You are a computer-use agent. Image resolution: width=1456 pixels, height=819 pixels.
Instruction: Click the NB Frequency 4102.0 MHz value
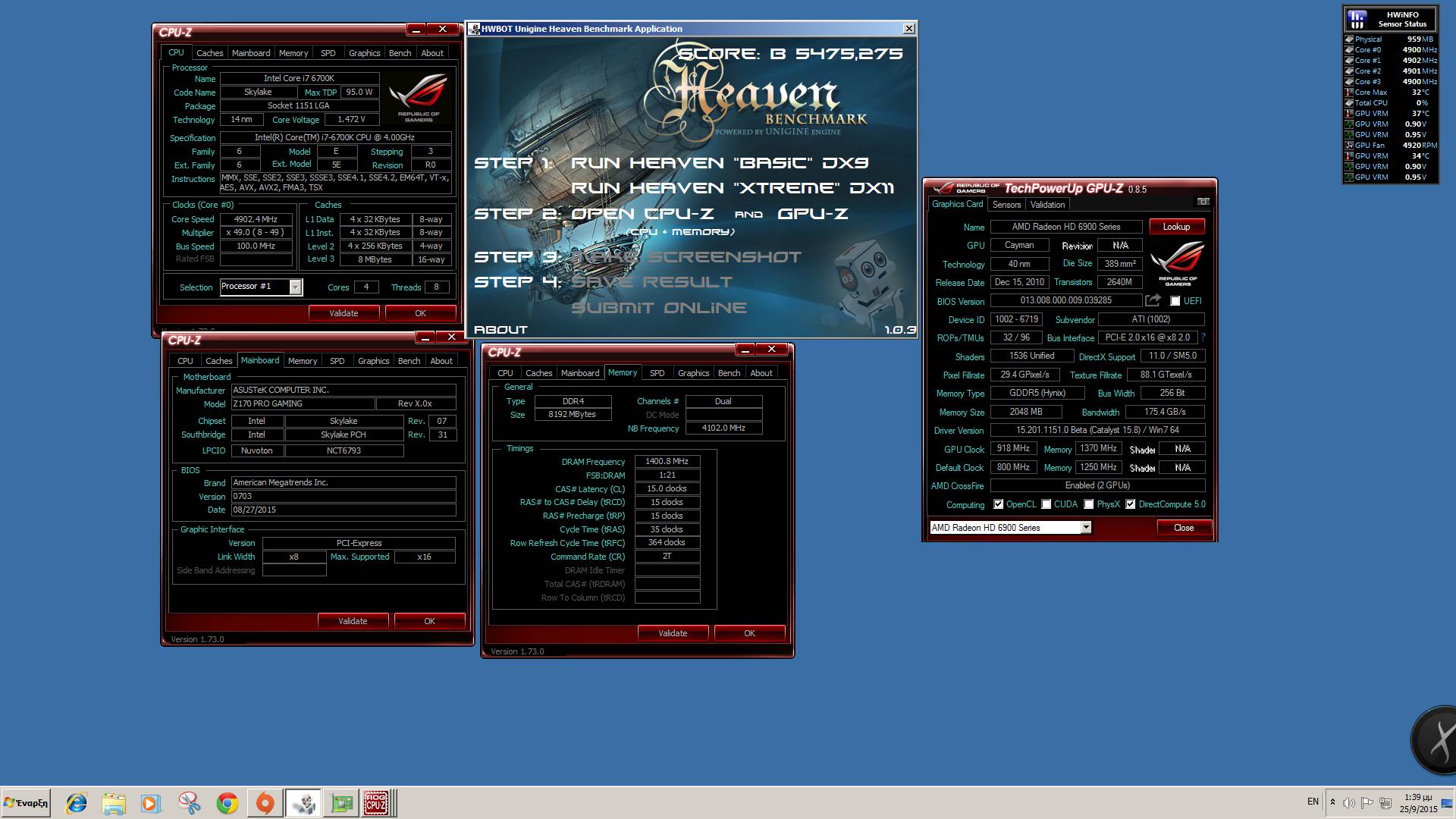723,428
